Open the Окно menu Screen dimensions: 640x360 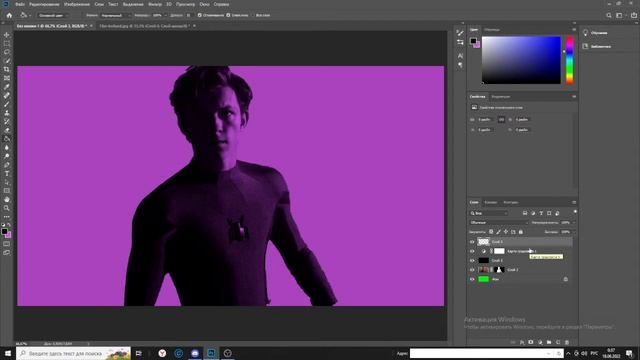click(204, 4)
